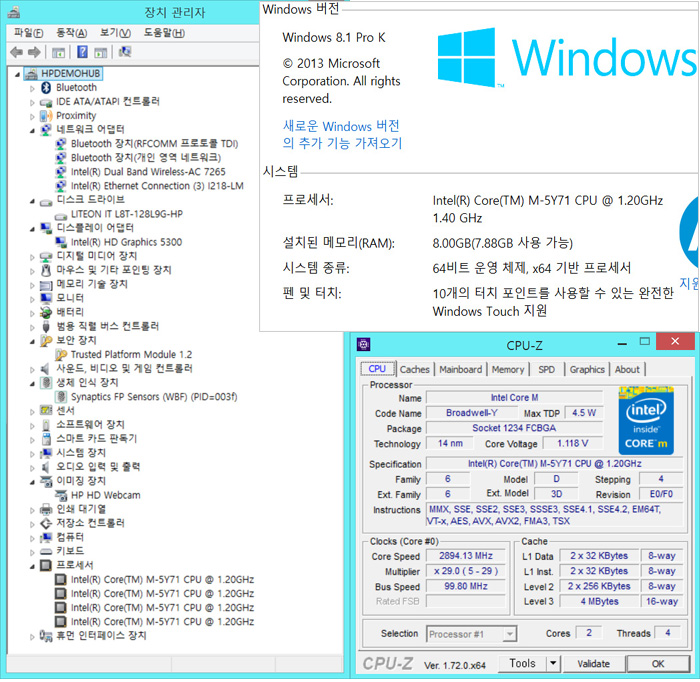
Task: Open the 보기(V) menu
Action: click(x=115, y=33)
